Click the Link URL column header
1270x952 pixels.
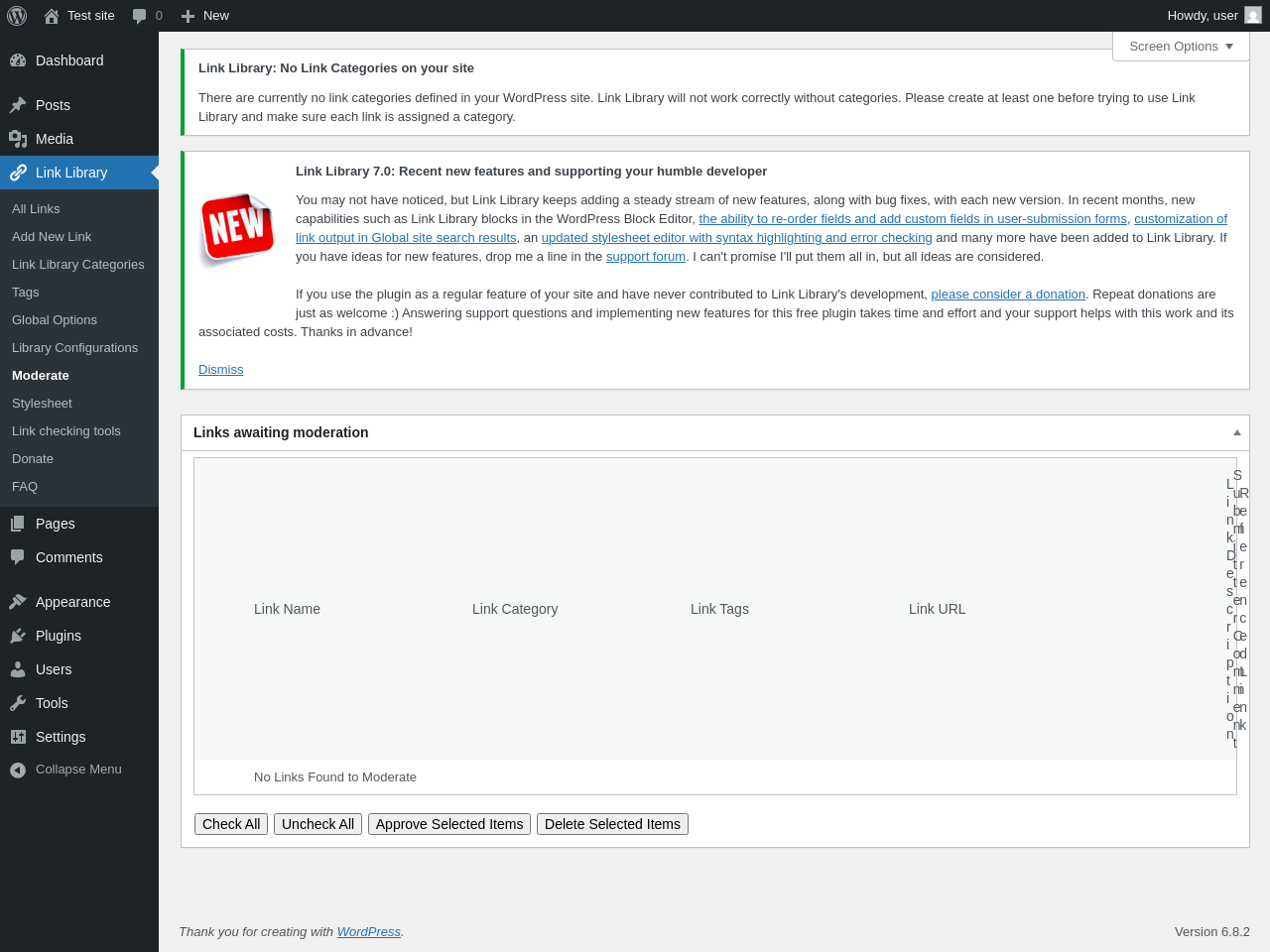point(937,609)
